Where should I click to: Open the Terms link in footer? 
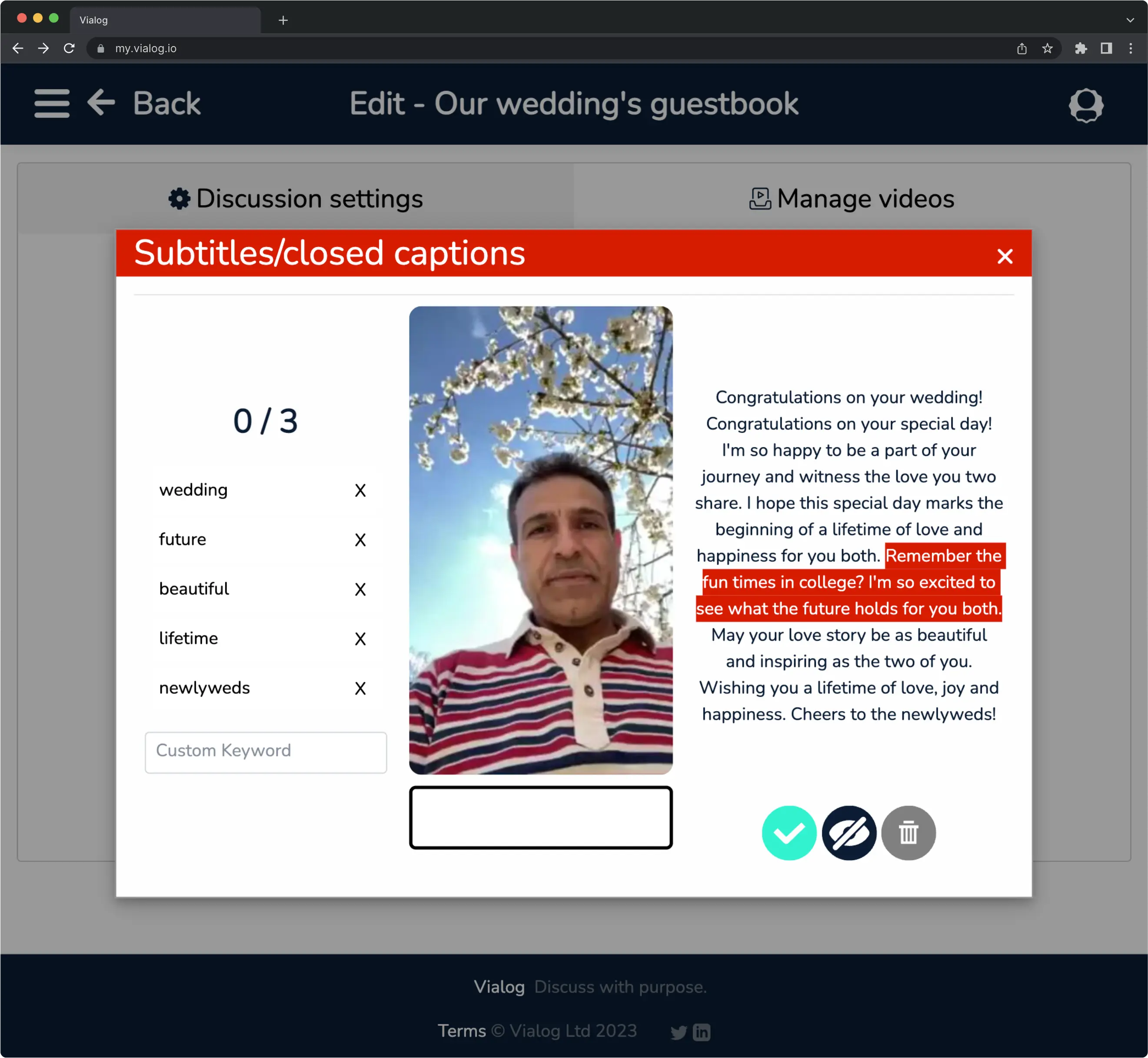pos(462,1031)
